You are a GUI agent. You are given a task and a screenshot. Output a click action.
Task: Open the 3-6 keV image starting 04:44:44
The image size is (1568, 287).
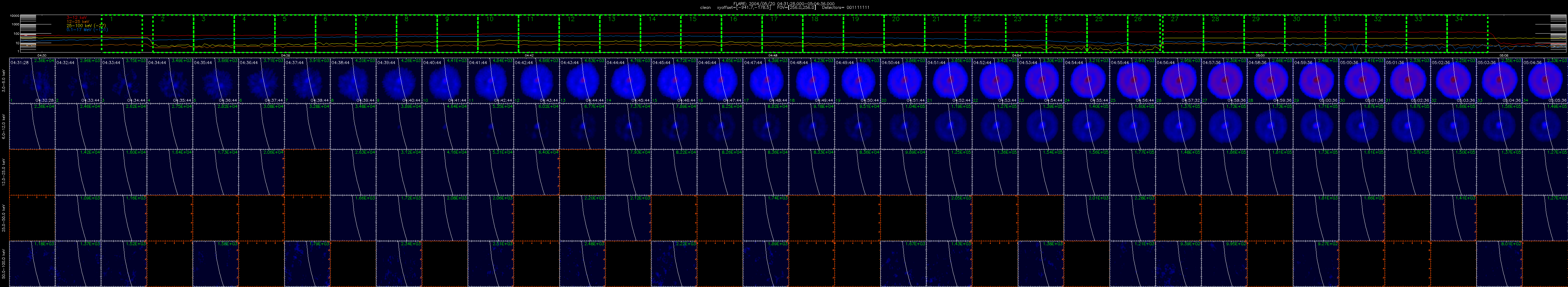[x=628, y=81]
